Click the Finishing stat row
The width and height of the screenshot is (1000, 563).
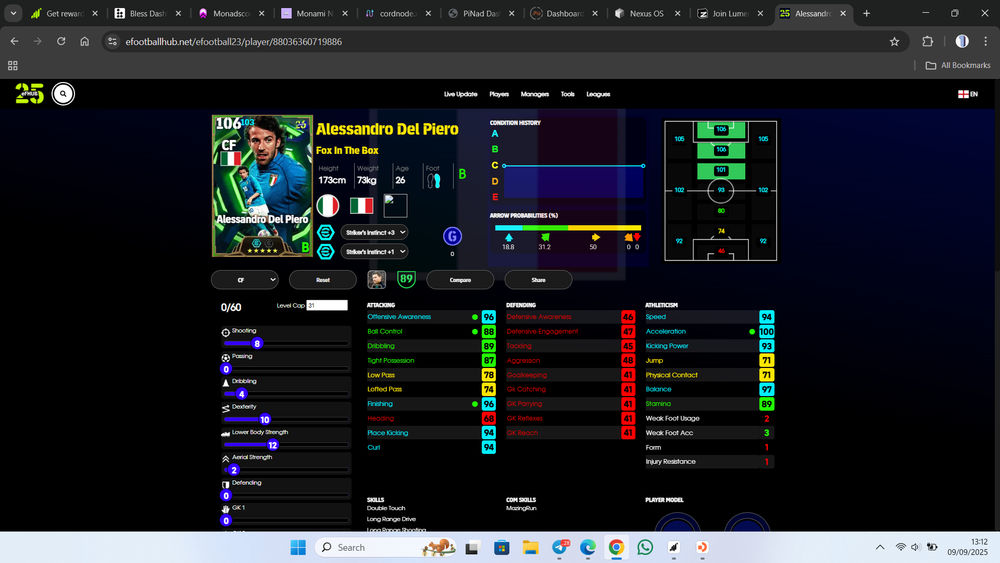click(431, 404)
